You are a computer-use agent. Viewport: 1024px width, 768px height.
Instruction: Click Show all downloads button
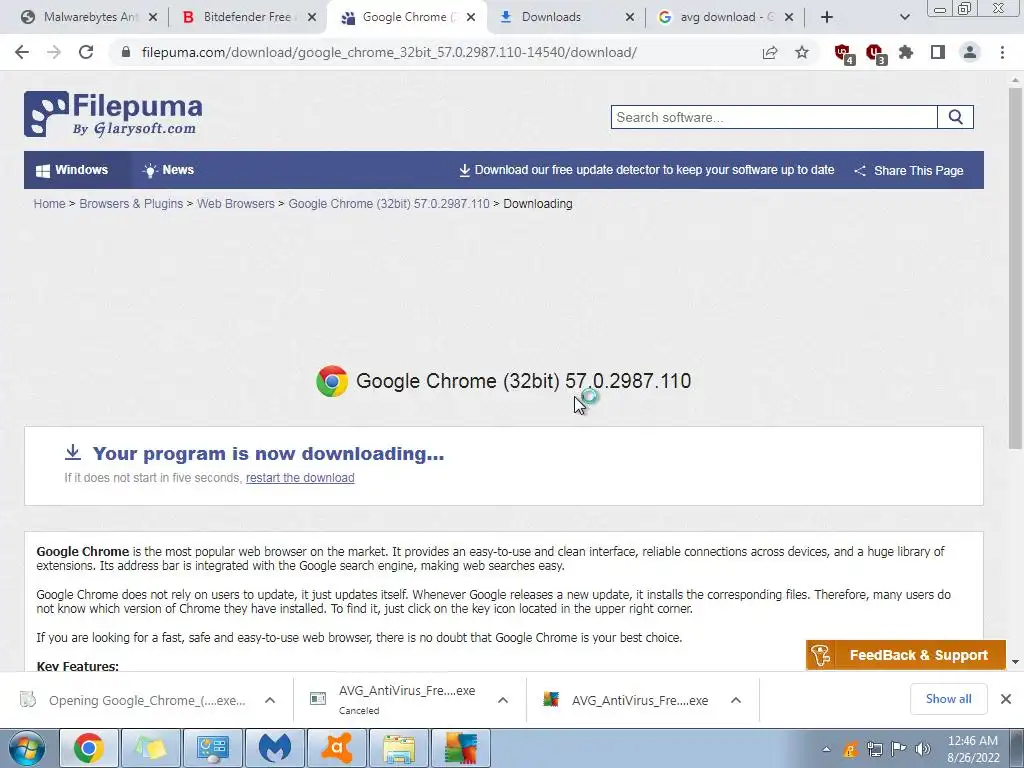948,699
